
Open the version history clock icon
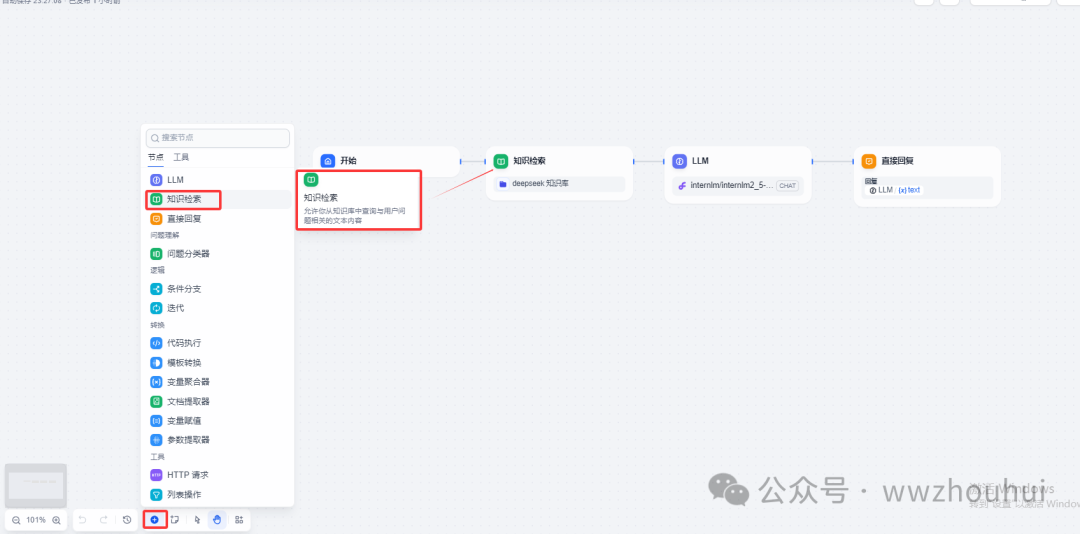point(127,520)
